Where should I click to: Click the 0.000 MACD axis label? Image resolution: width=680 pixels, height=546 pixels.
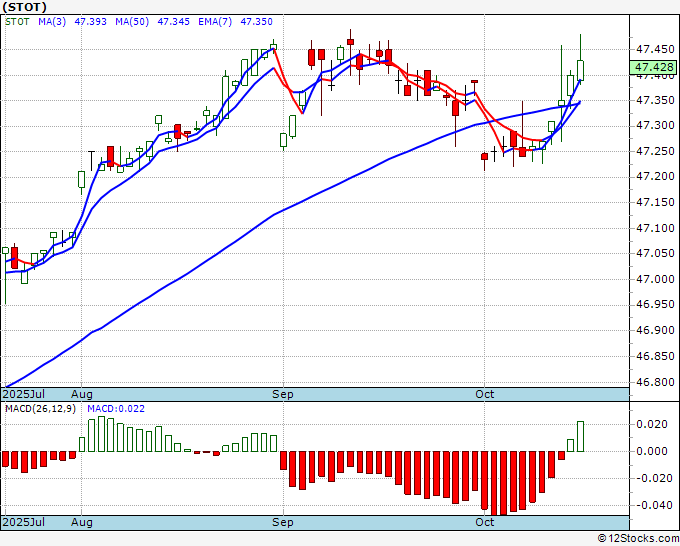(x=652, y=451)
